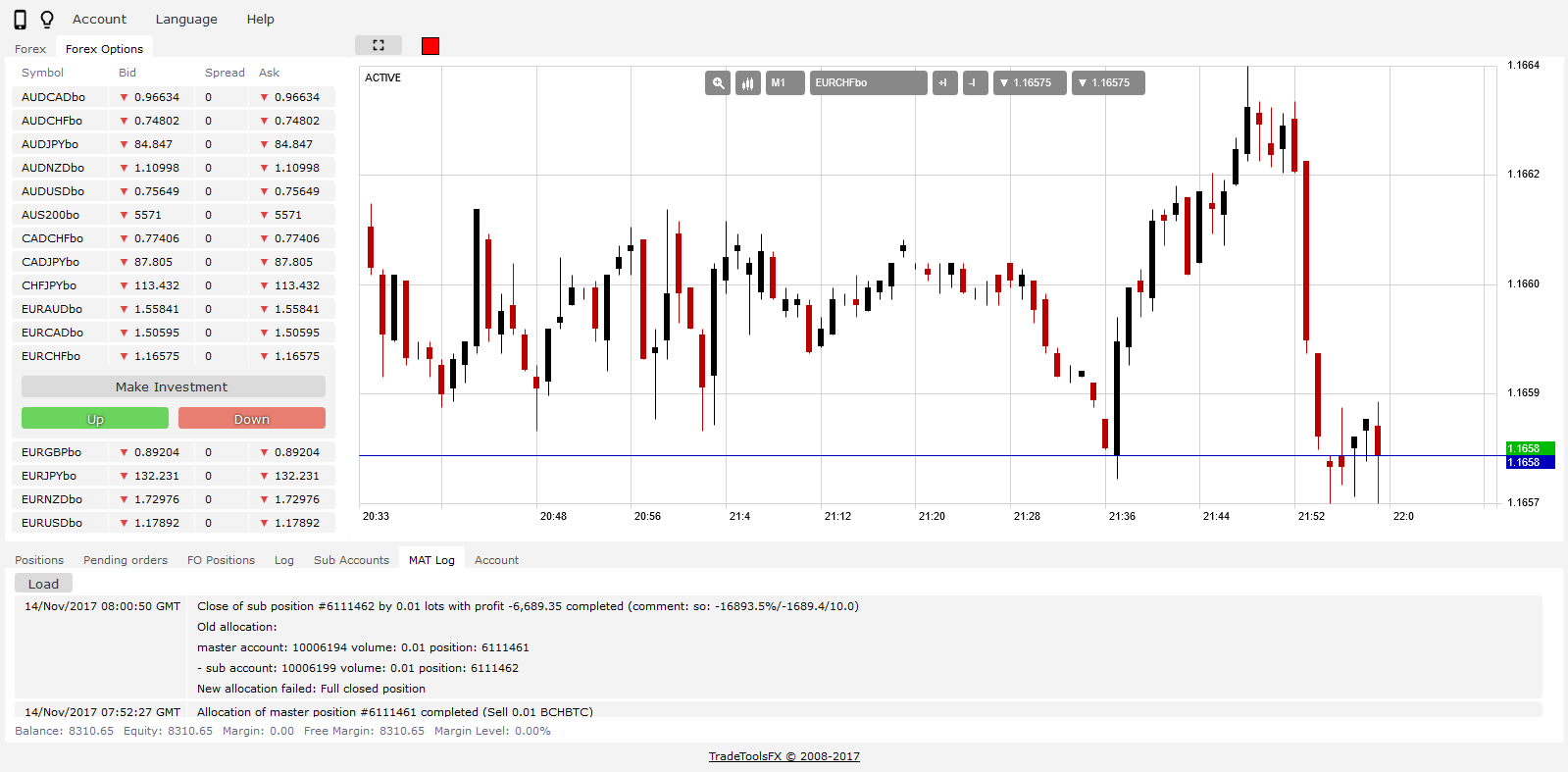Open the Account menu in top bar
The width and height of the screenshot is (1568, 772).
99,20
